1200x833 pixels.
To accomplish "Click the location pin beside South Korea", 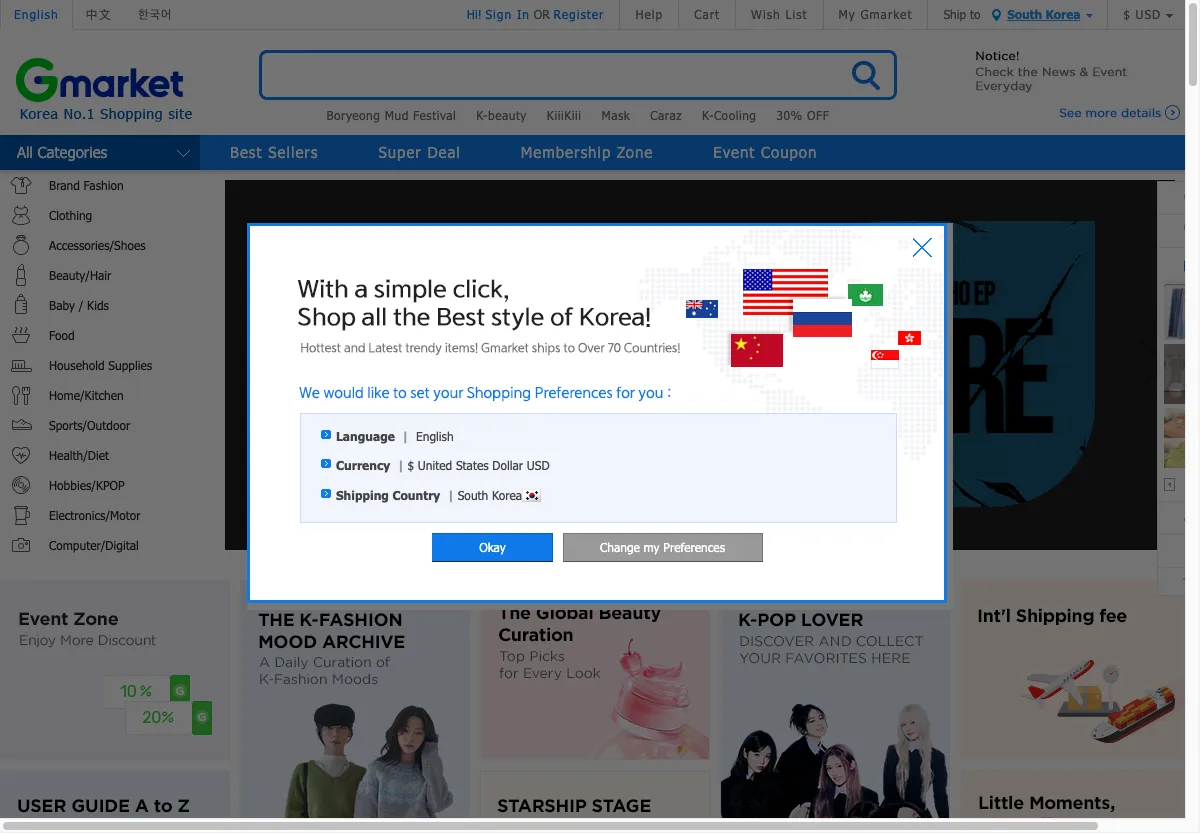I will click(x=996, y=15).
